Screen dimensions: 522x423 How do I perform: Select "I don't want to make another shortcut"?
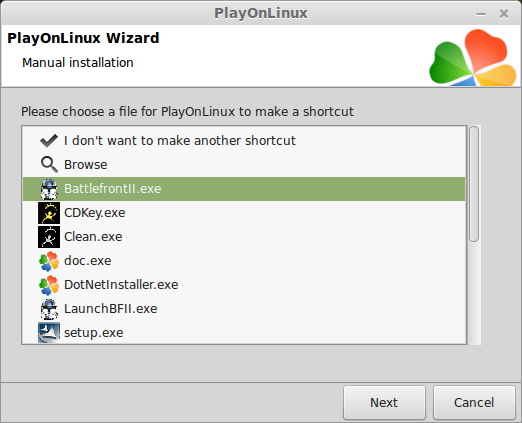pos(244,141)
